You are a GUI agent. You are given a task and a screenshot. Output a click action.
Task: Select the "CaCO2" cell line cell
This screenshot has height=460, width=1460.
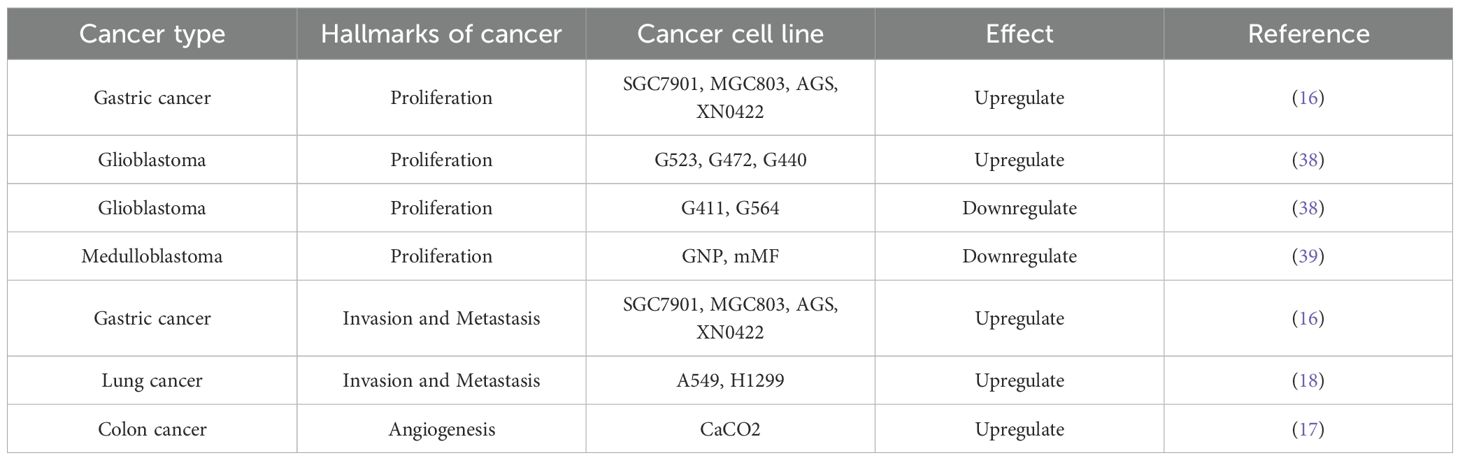[x=730, y=429]
